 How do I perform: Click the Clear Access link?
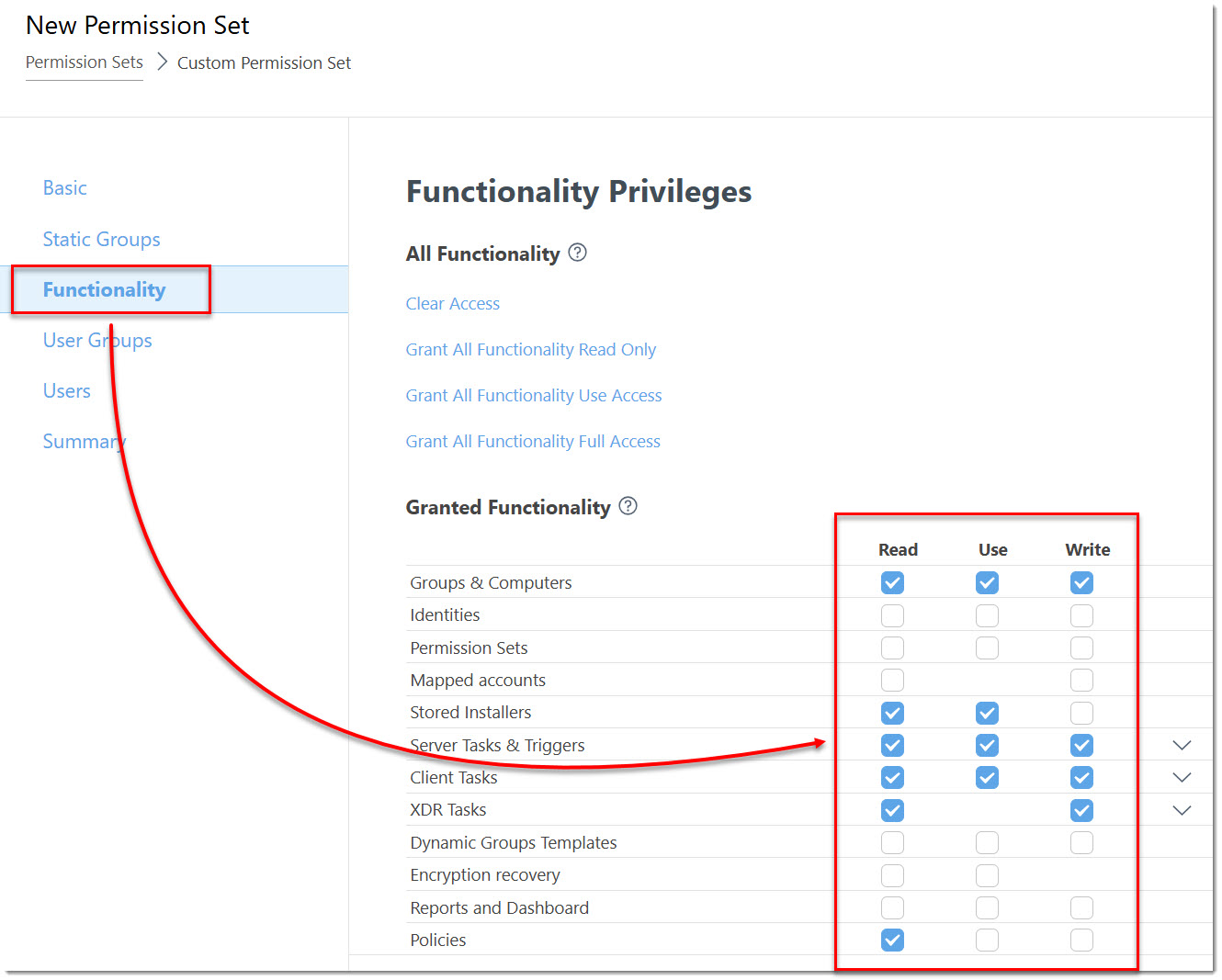(x=453, y=303)
